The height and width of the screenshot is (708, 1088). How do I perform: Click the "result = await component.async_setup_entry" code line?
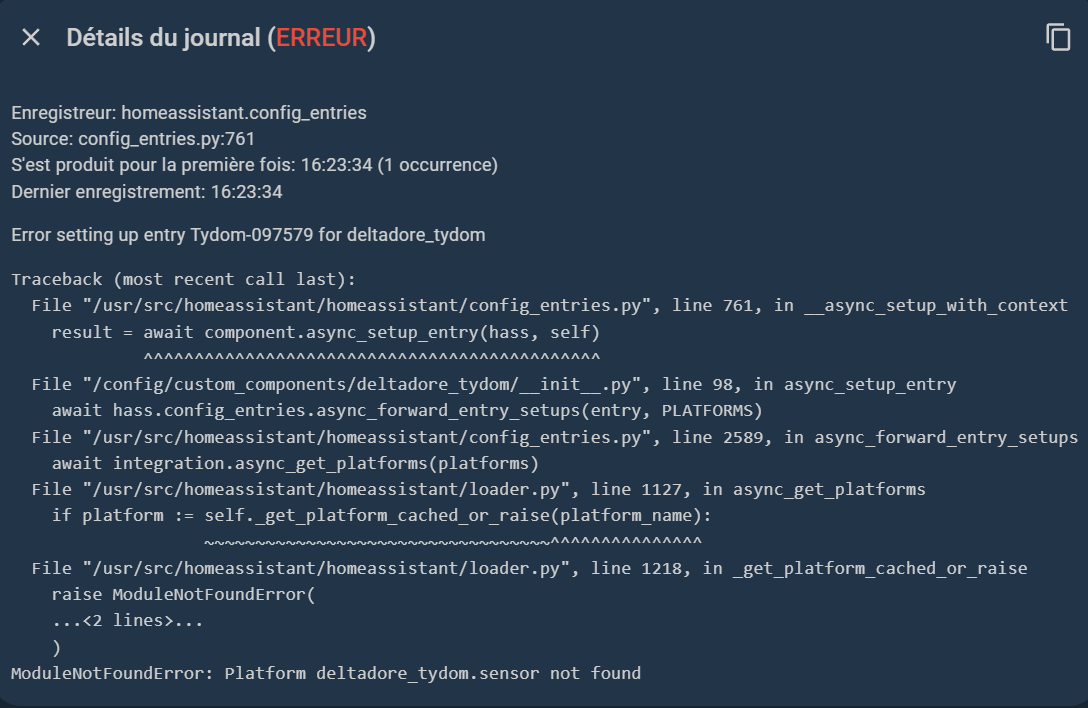point(325,332)
